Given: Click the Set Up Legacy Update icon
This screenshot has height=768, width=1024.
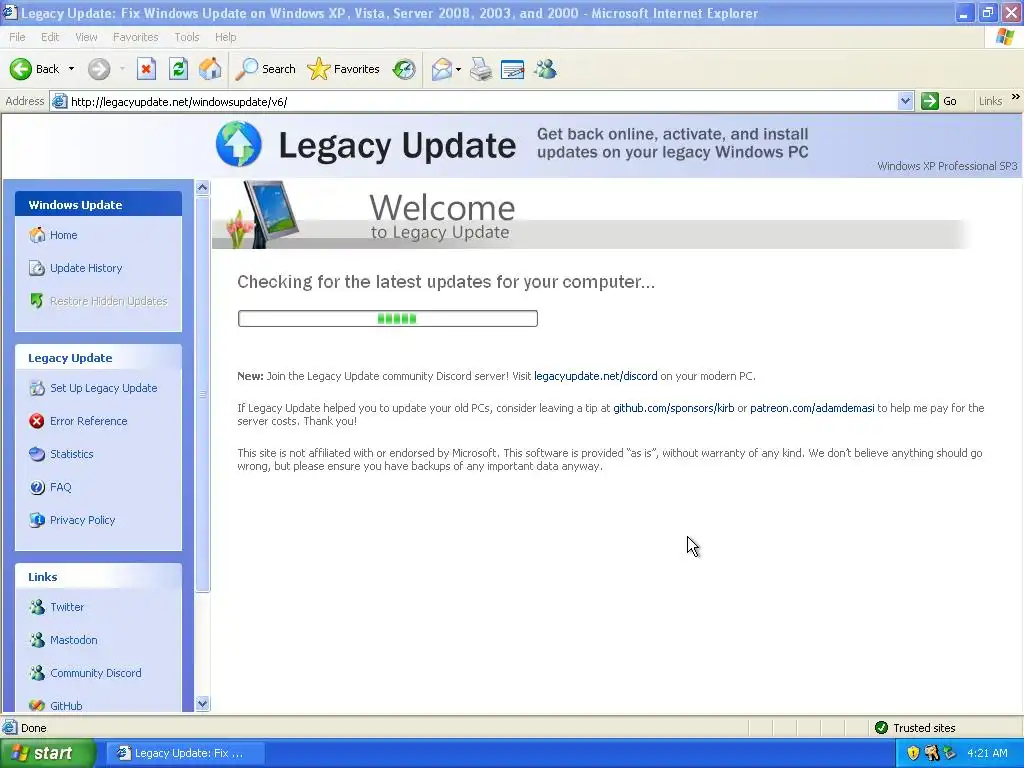Looking at the screenshot, I should [x=37, y=388].
